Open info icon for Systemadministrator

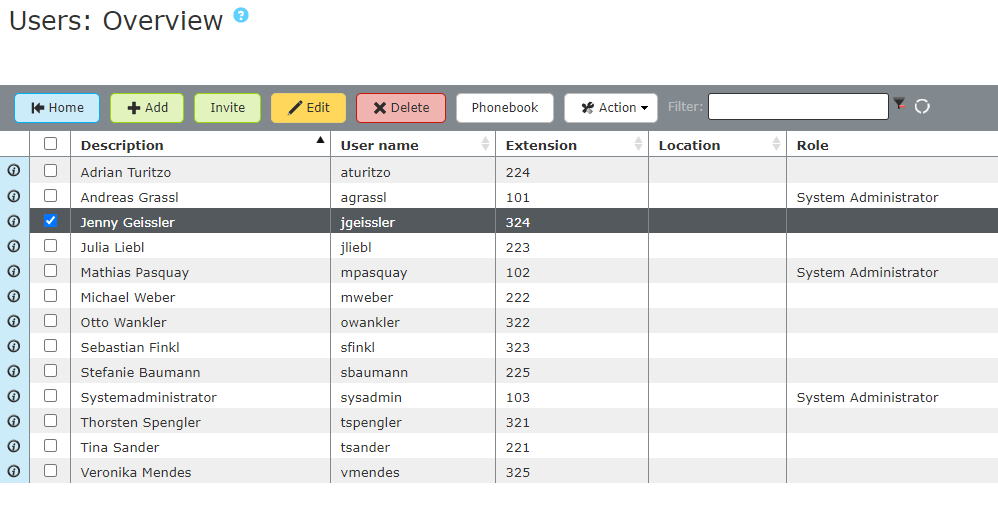(x=14, y=396)
